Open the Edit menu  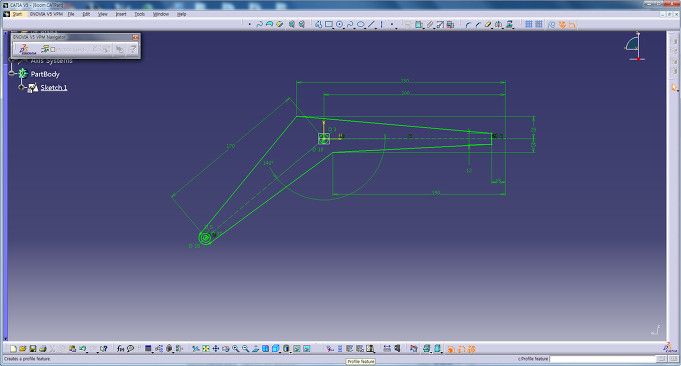point(86,14)
